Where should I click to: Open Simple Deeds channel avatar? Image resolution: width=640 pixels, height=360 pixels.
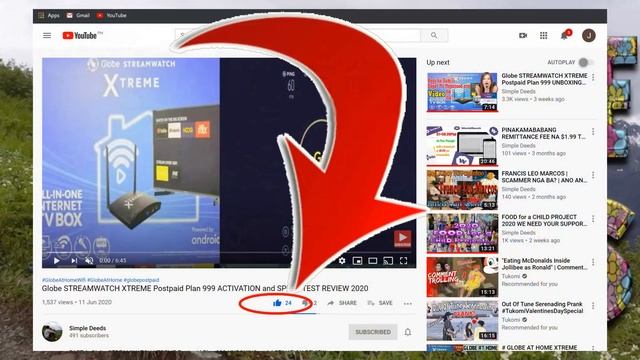(52, 331)
